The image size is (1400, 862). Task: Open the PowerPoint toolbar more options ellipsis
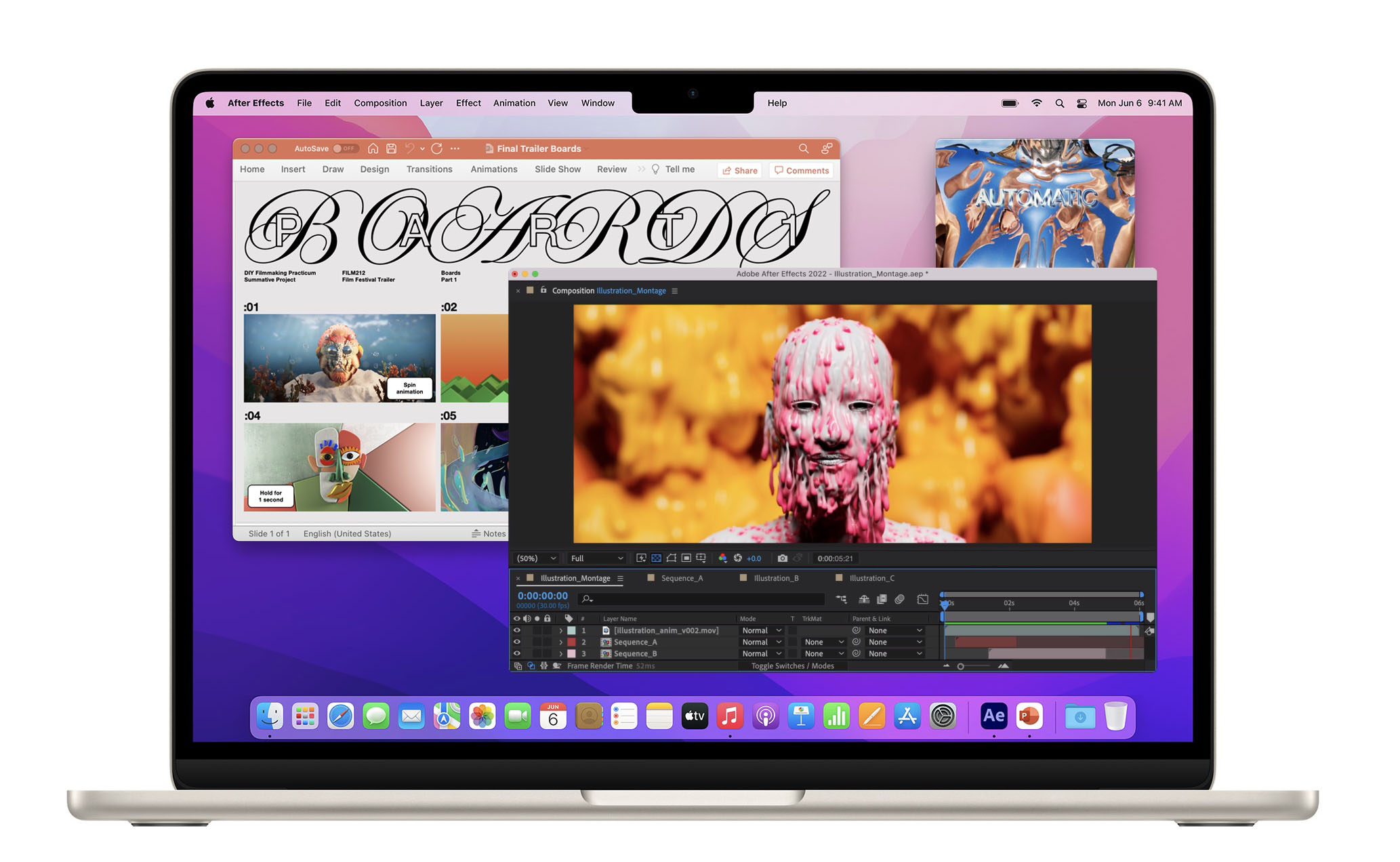coord(455,148)
